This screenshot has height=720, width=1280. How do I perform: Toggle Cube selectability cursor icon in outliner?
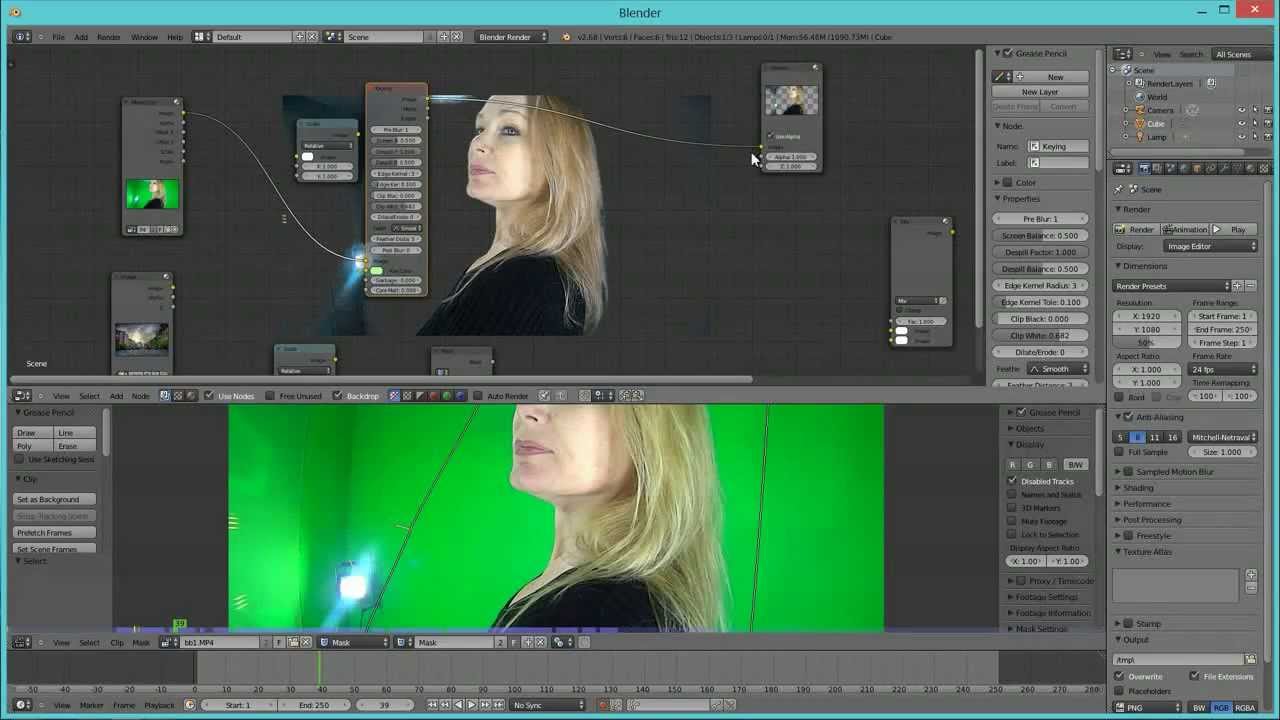point(1255,124)
